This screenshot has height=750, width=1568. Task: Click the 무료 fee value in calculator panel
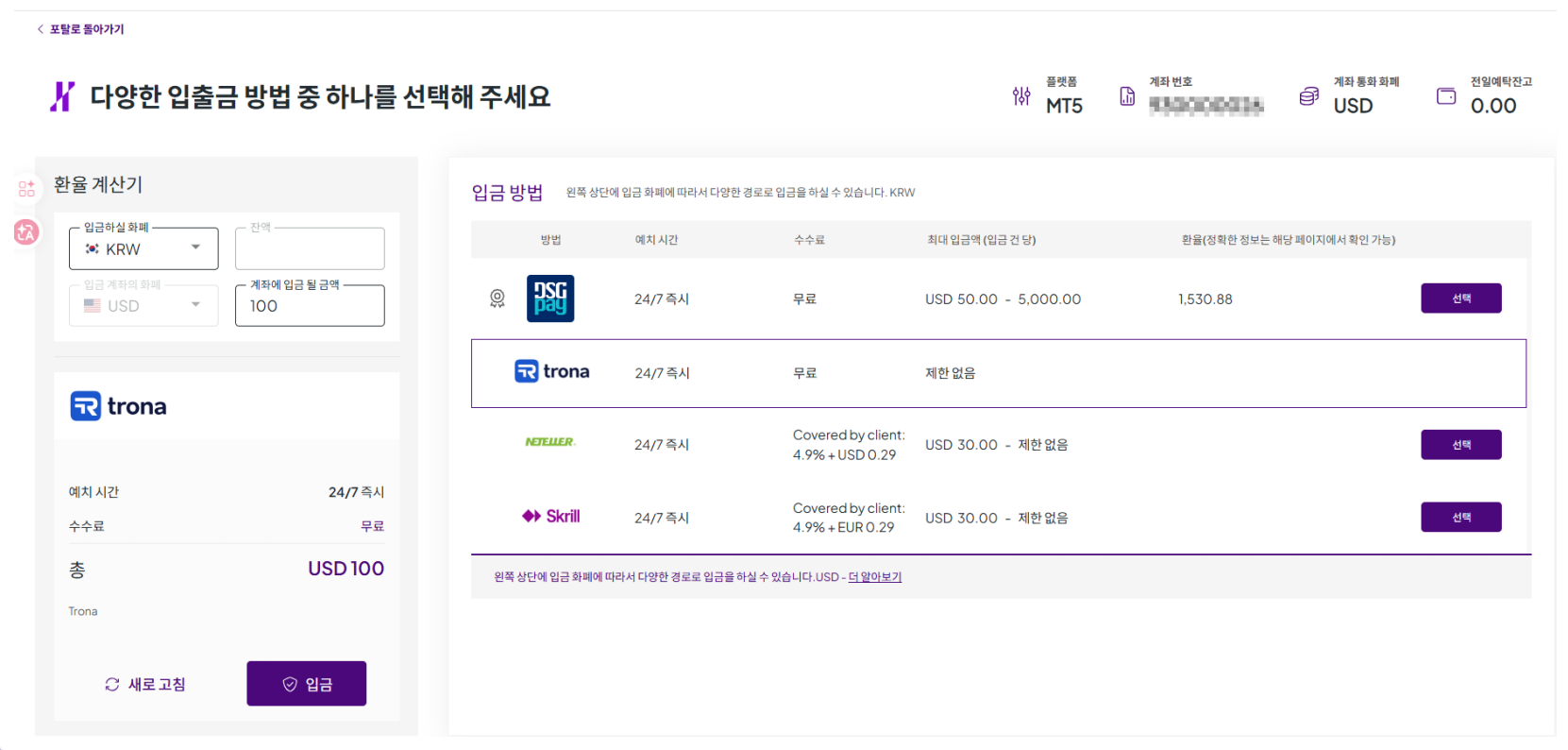[x=373, y=526]
